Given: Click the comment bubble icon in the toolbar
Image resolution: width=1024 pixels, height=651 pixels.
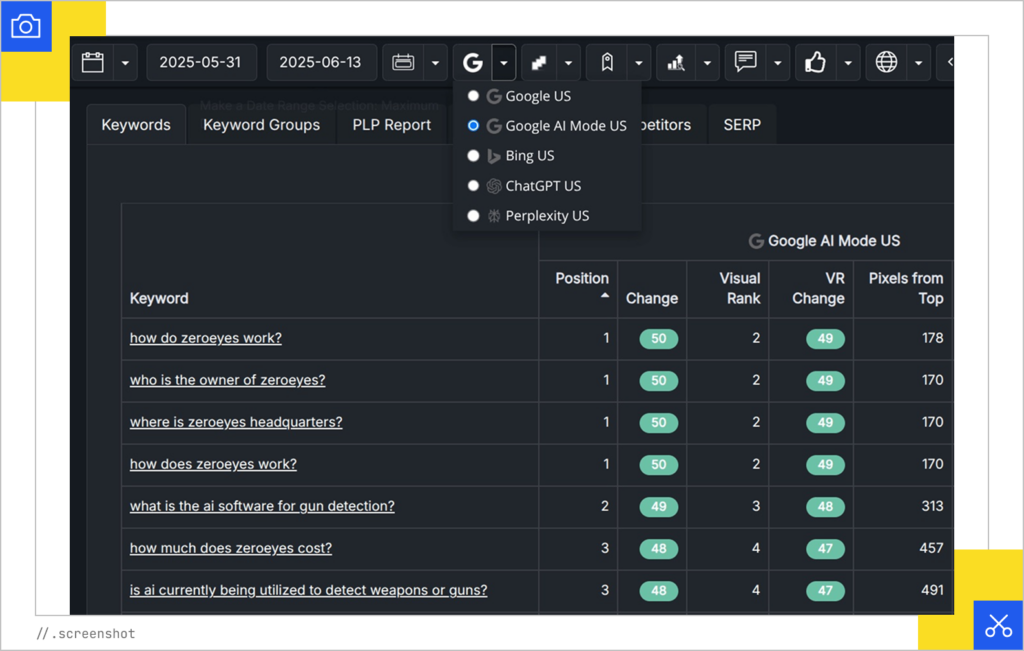Looking at the screenshot, I should [746, 63].
